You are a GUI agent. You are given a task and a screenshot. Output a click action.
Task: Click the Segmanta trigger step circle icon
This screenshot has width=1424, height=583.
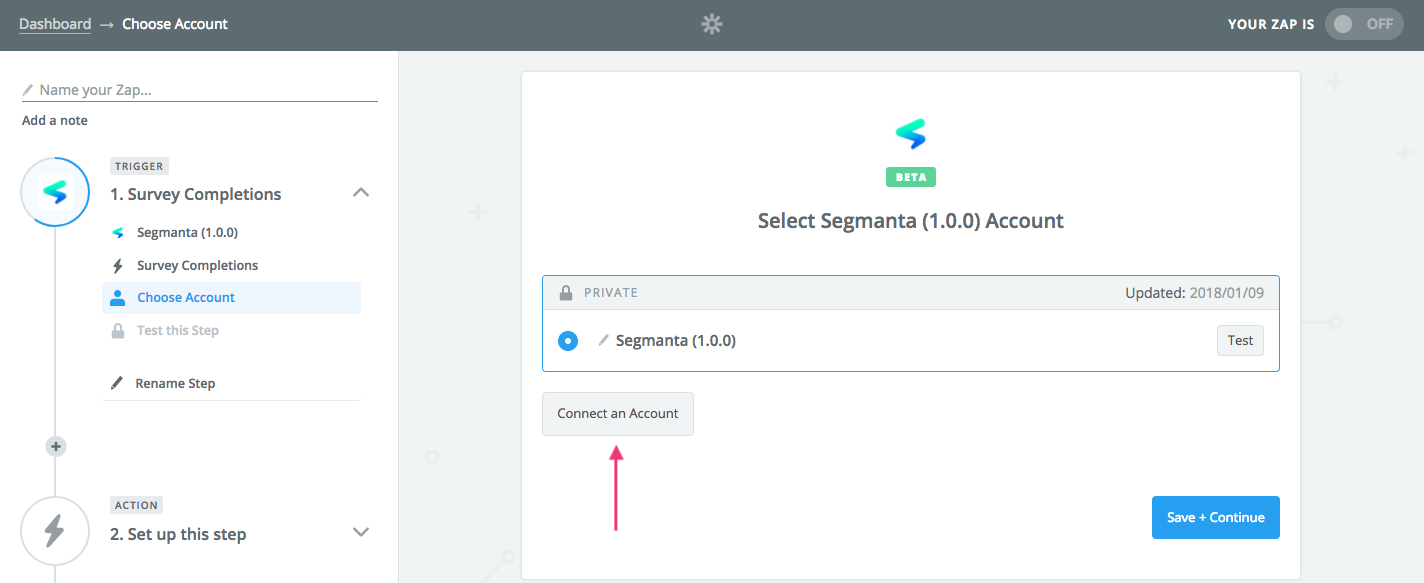tap(56, 192)
